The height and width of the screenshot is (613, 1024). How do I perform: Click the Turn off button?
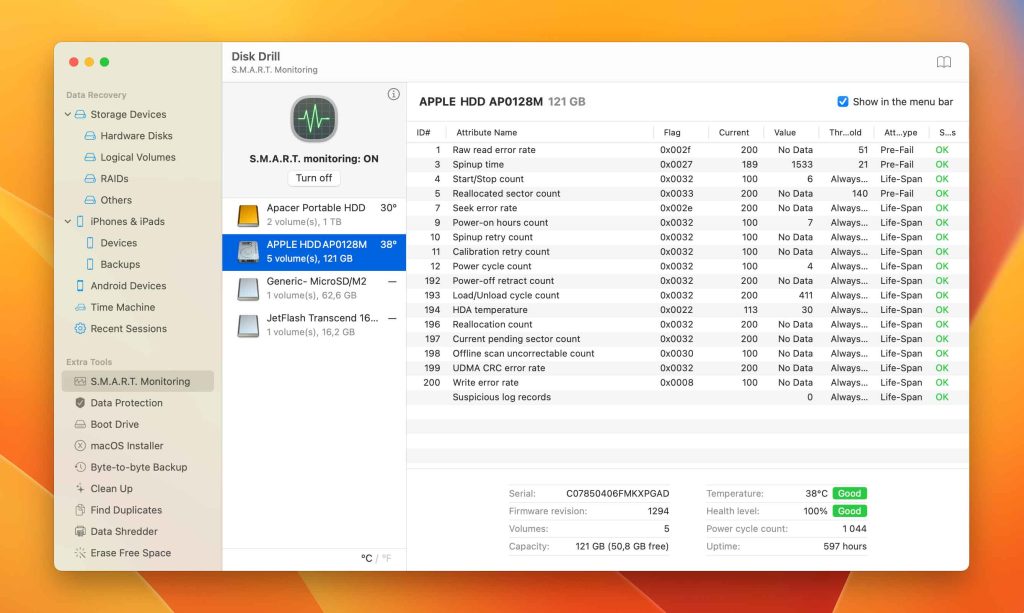pos(313,177)
